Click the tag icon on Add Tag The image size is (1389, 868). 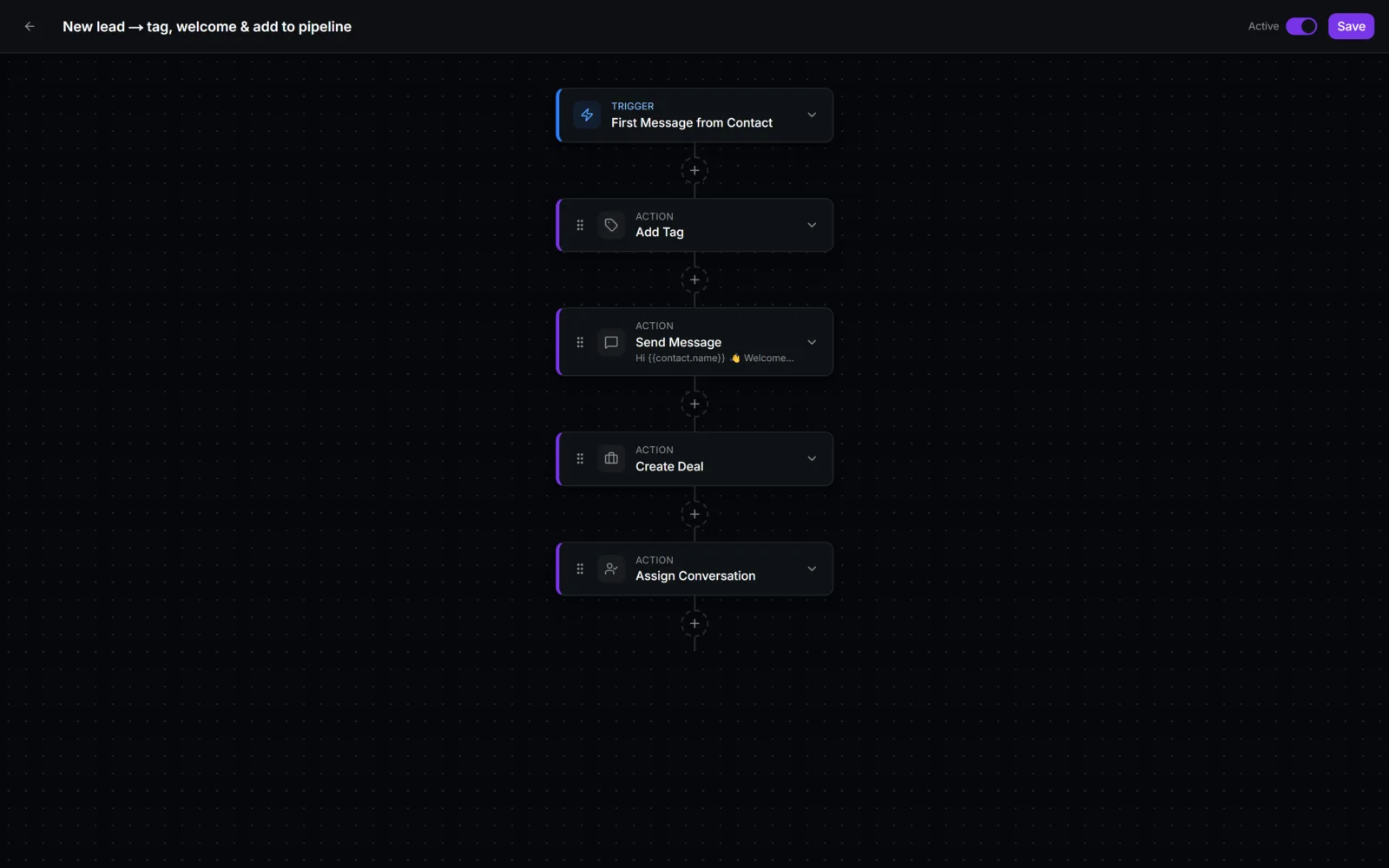point(611,225)
